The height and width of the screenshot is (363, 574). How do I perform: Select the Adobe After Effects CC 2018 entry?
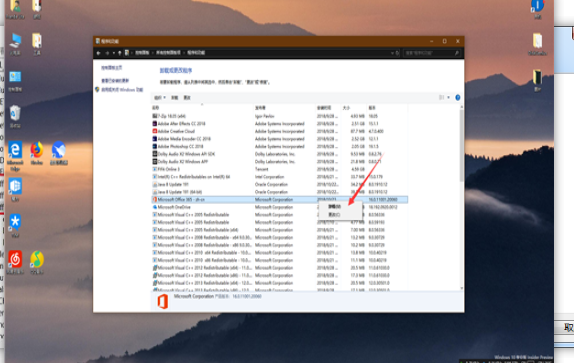pos(280,124)
